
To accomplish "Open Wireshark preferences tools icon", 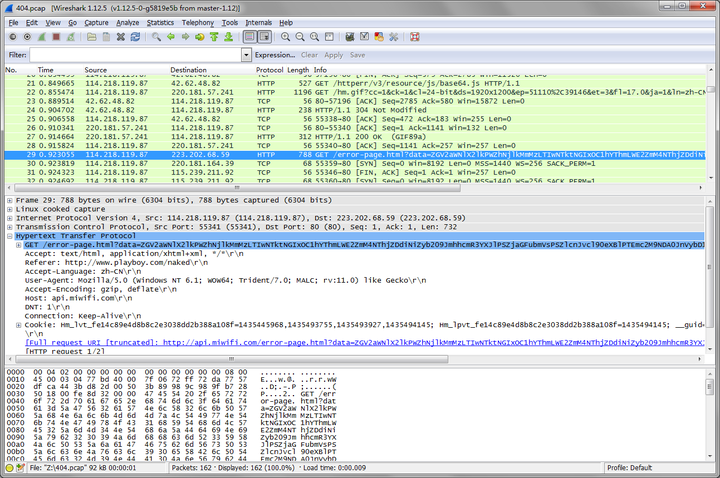I will [394, 37].
